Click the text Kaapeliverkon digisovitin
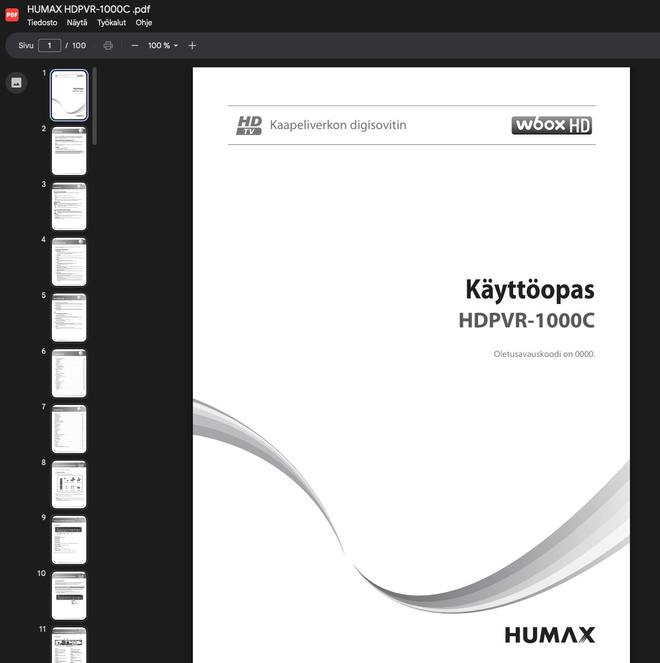The image size is (660, 663). tap(338, 125)
